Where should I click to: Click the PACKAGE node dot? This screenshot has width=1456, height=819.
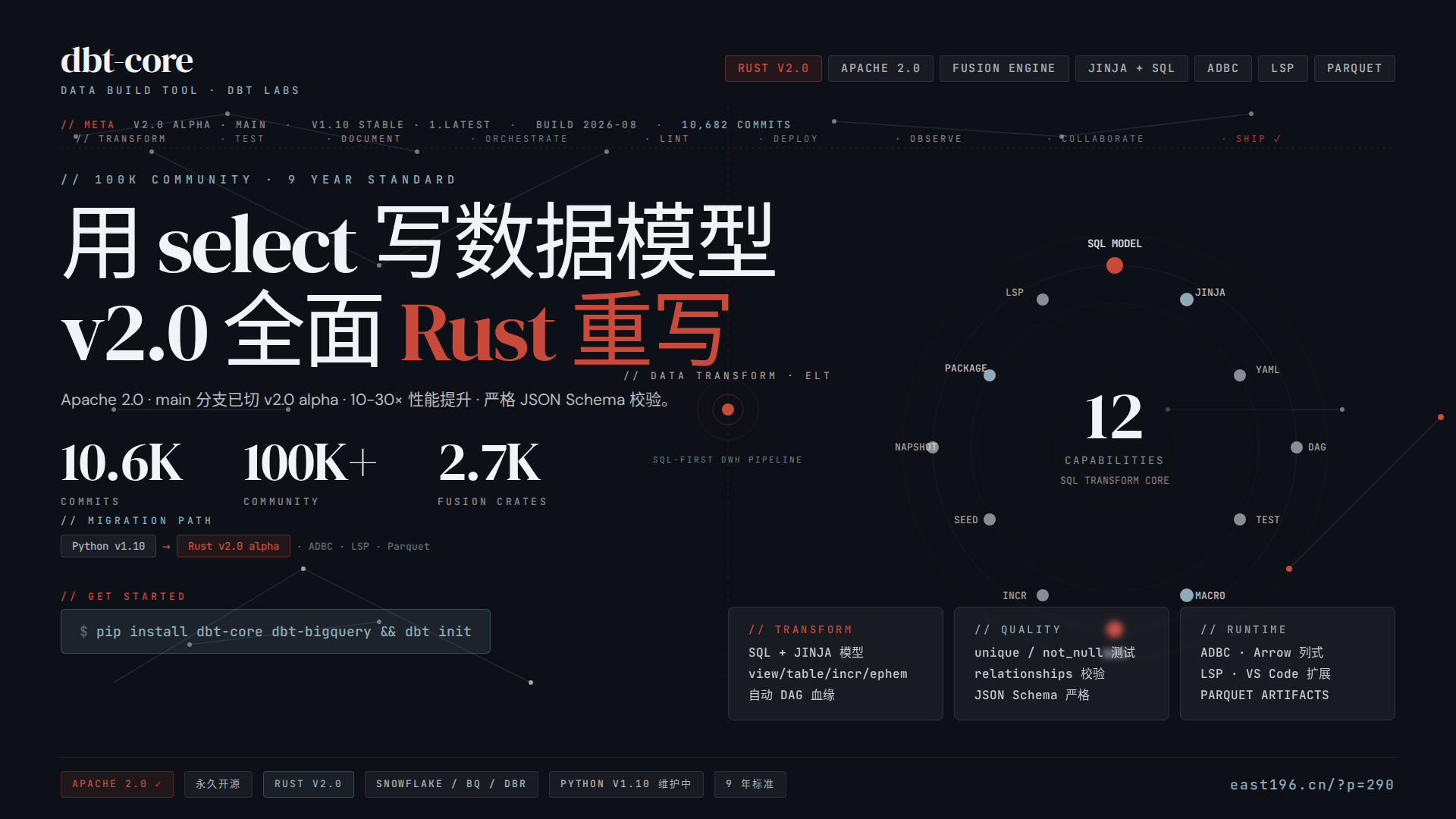(990, 375)
